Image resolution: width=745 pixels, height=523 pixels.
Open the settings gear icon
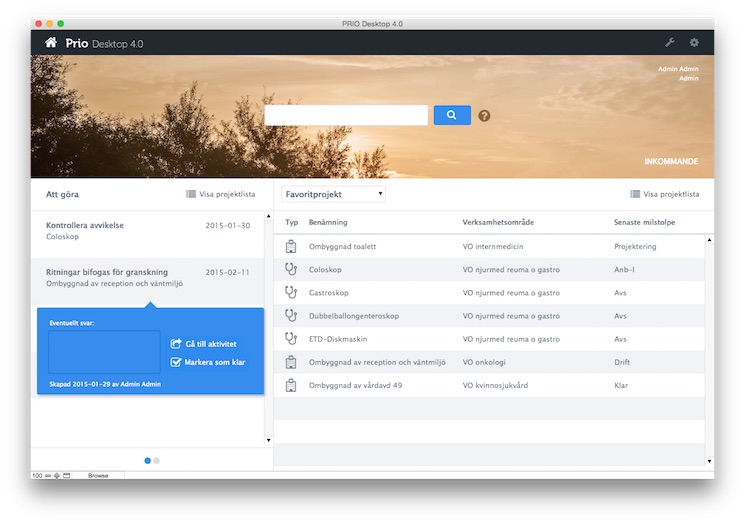(x=695, y=43)
